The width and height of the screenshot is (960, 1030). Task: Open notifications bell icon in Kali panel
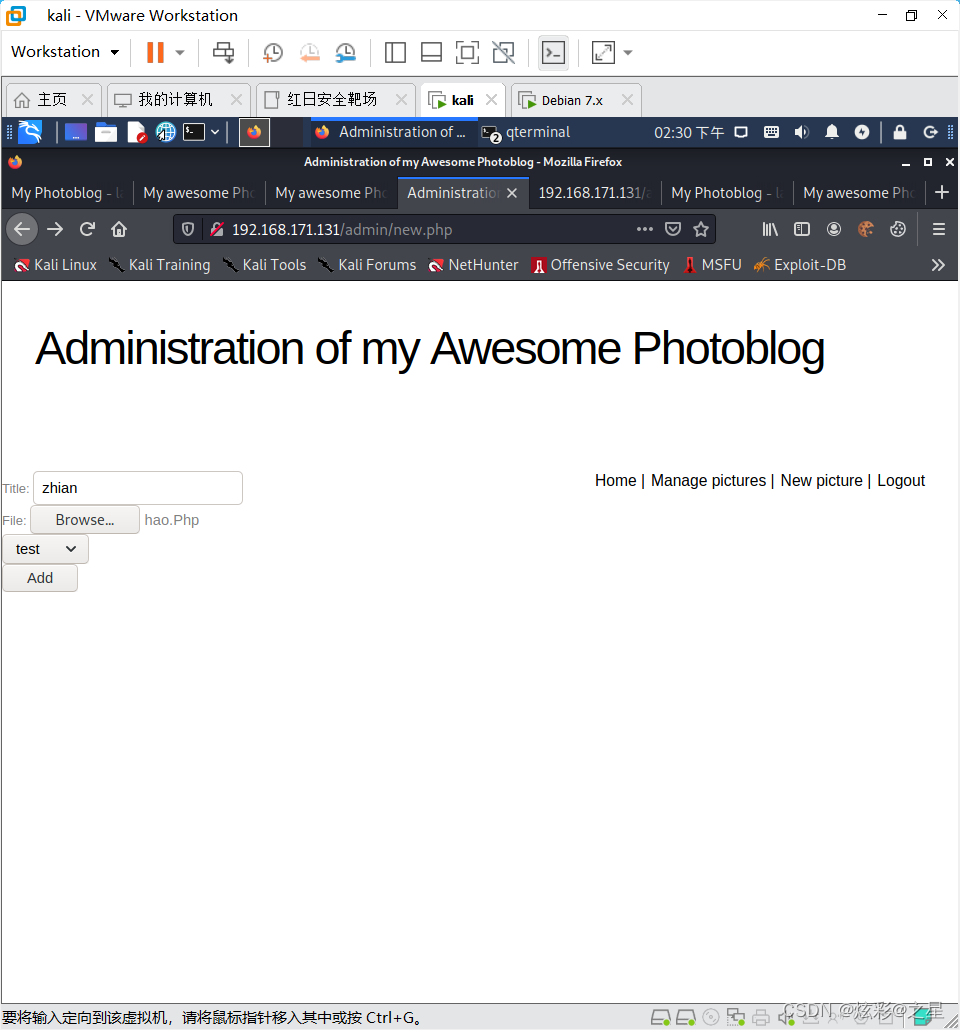[832, 132]
